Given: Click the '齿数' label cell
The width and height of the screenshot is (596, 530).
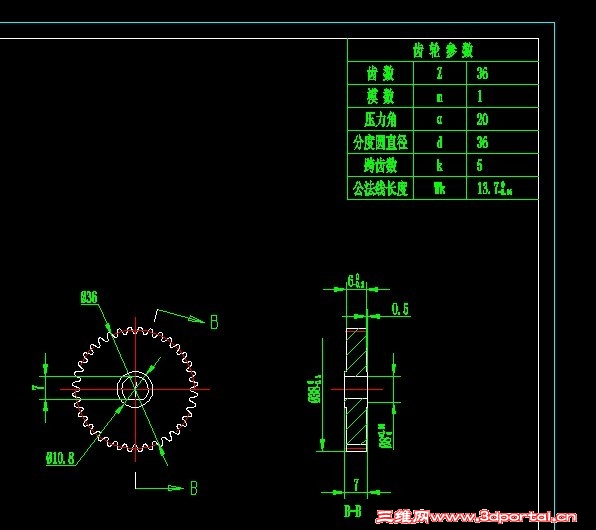Looking at the screenshot, I should coord(380,73).
